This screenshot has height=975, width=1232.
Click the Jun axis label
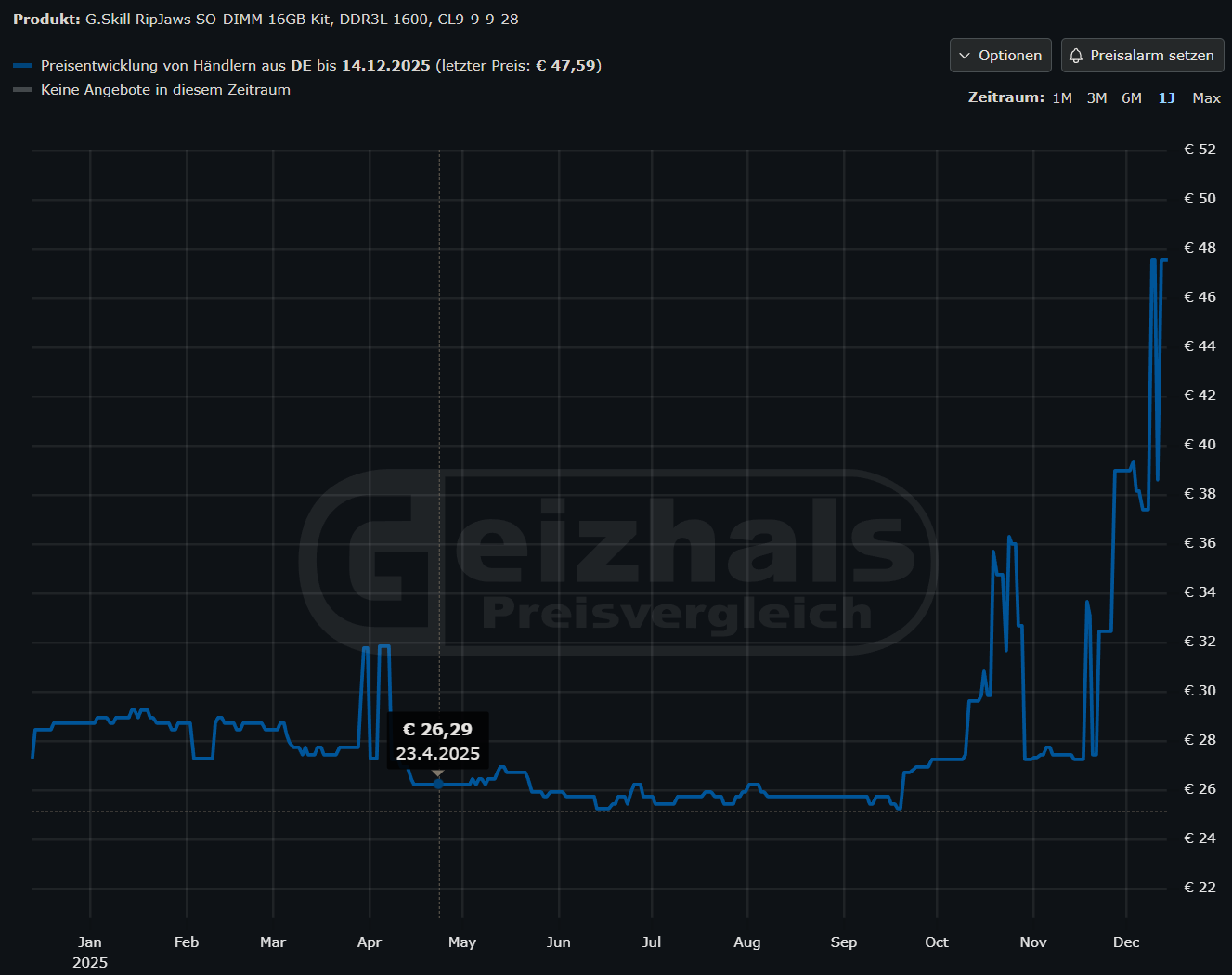pyautogui.click(x=559, y=942)
